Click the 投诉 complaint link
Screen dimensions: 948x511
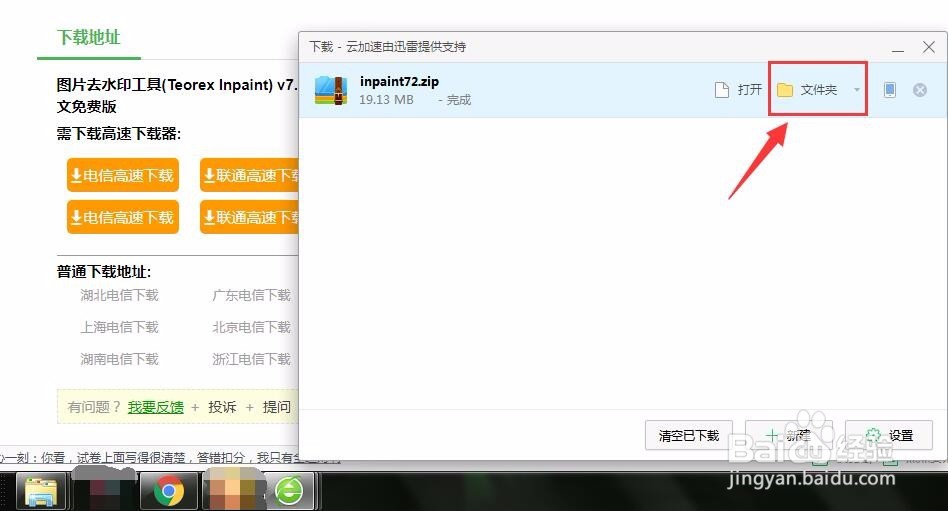coord(222,407)
